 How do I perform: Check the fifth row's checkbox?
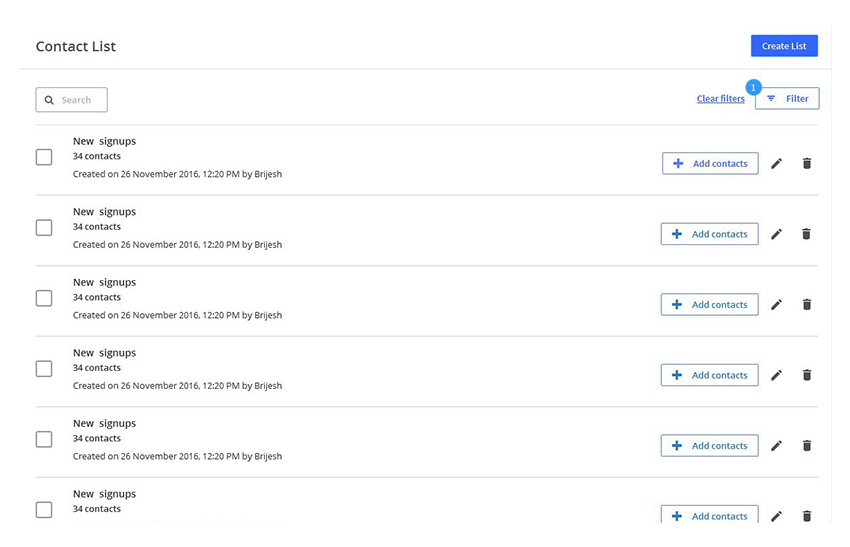(44, 439)
